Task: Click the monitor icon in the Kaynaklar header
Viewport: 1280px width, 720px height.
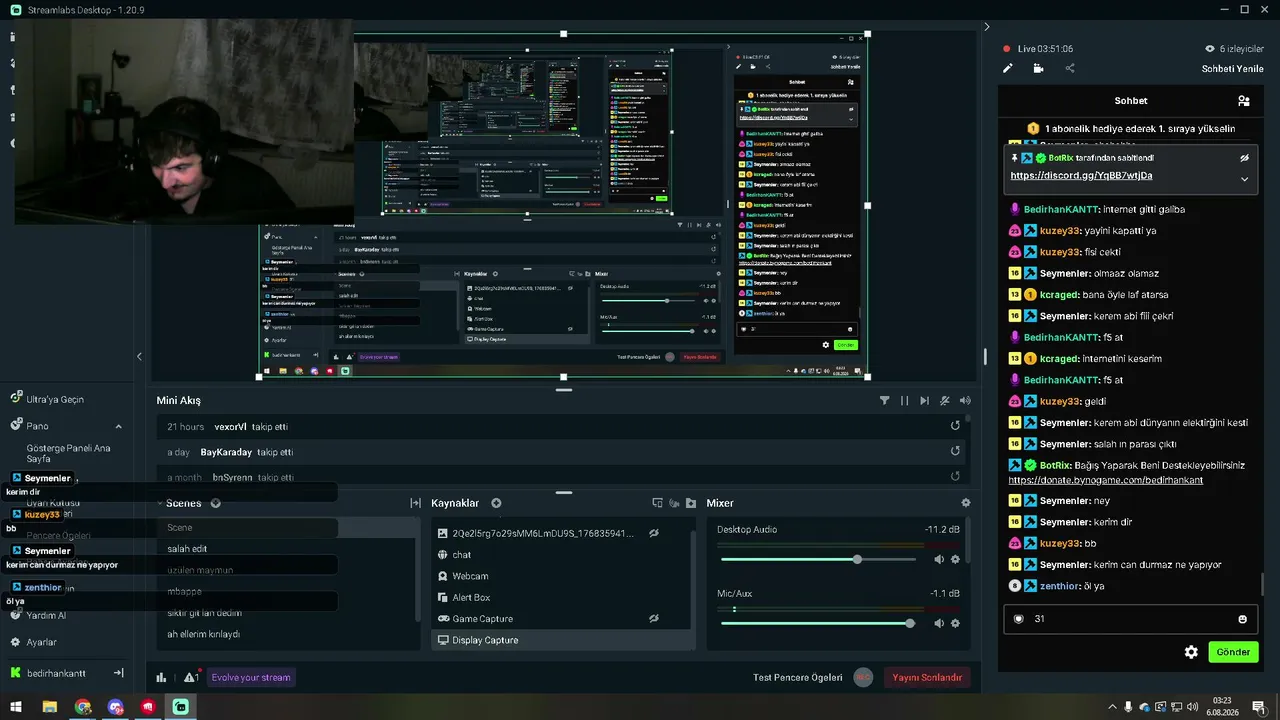Action: [x=658, y=503]
